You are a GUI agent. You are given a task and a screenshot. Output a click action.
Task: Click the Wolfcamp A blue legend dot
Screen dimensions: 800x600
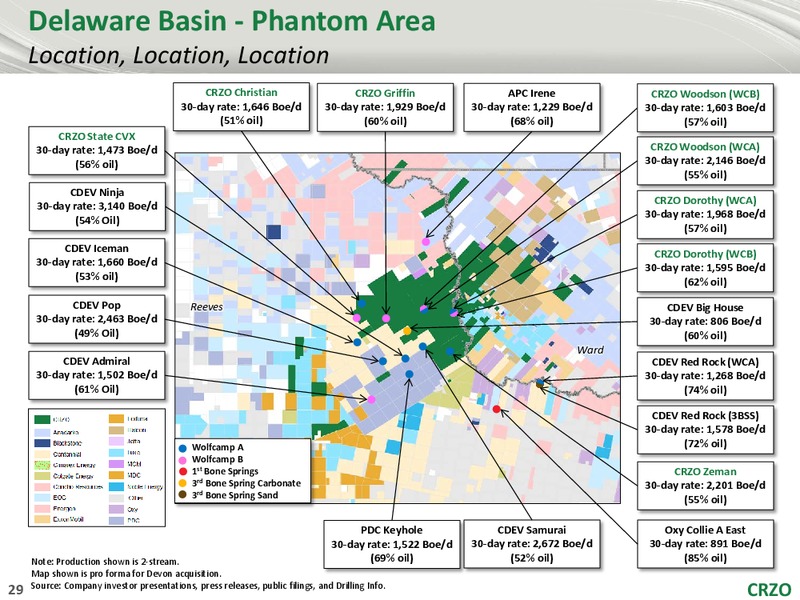(183, 448)
